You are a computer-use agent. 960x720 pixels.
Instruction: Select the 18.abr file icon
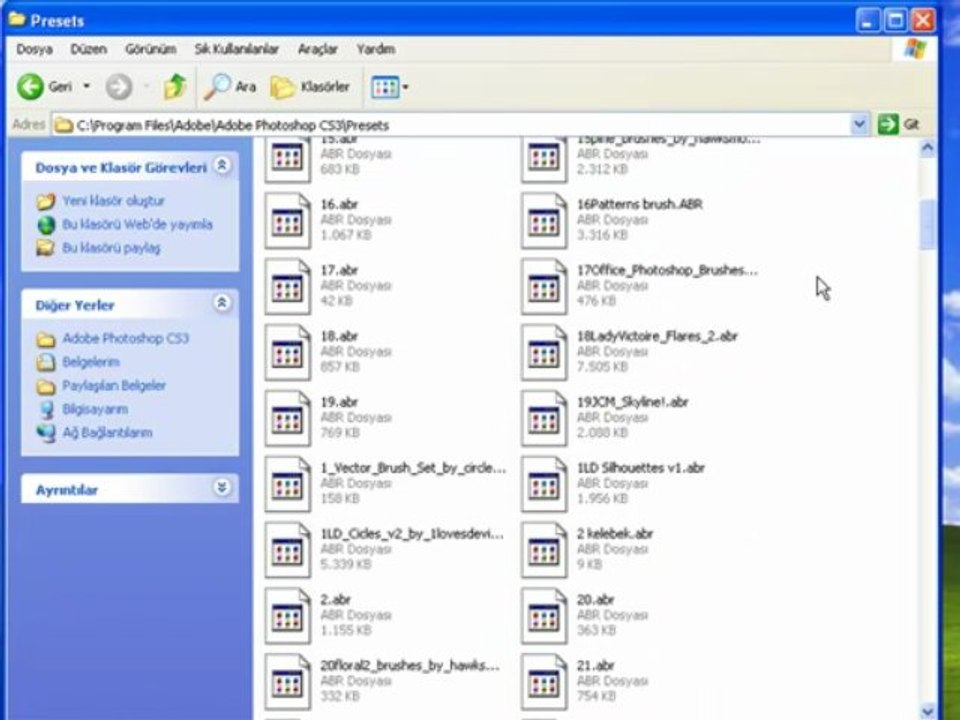click(x=288, y=353)
